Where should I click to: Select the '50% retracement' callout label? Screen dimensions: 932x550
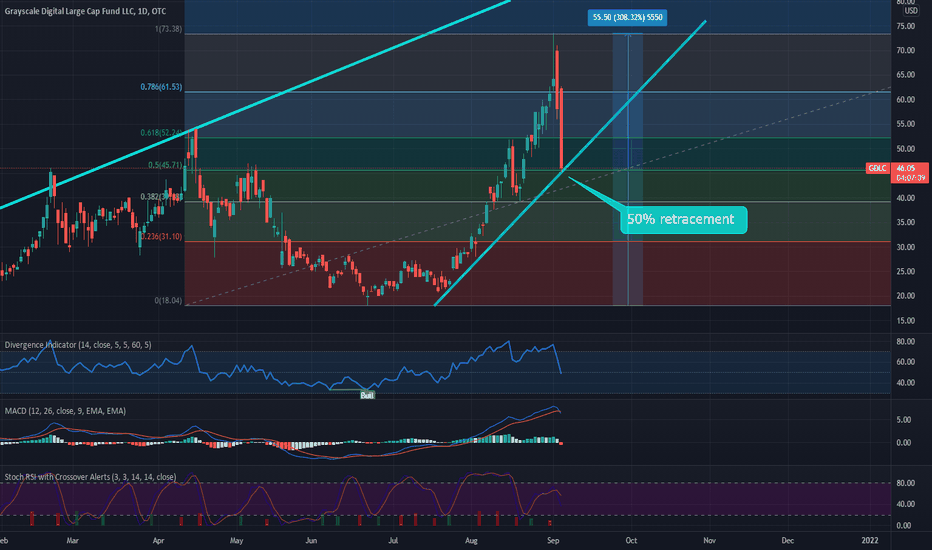(683, 219)
